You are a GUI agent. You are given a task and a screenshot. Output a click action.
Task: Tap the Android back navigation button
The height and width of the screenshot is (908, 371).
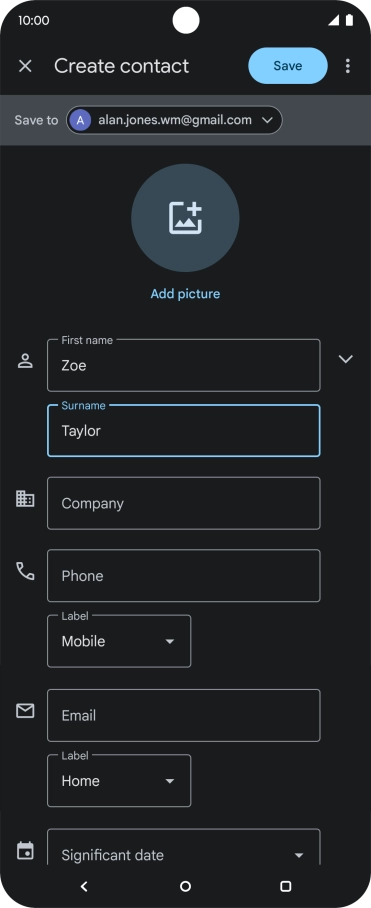(x=85, y=886)
